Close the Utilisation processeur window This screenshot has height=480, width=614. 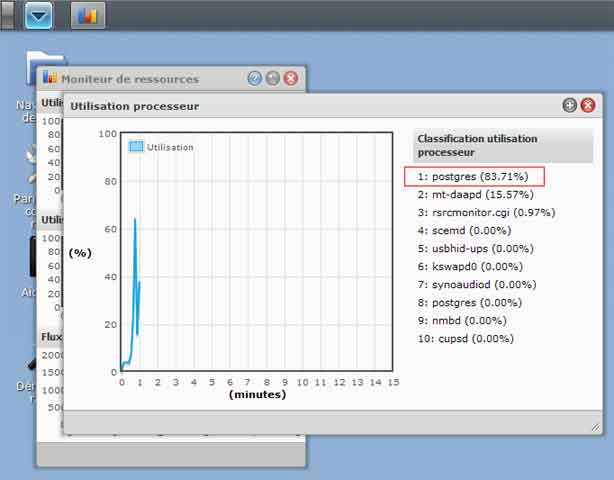[588, 105]
